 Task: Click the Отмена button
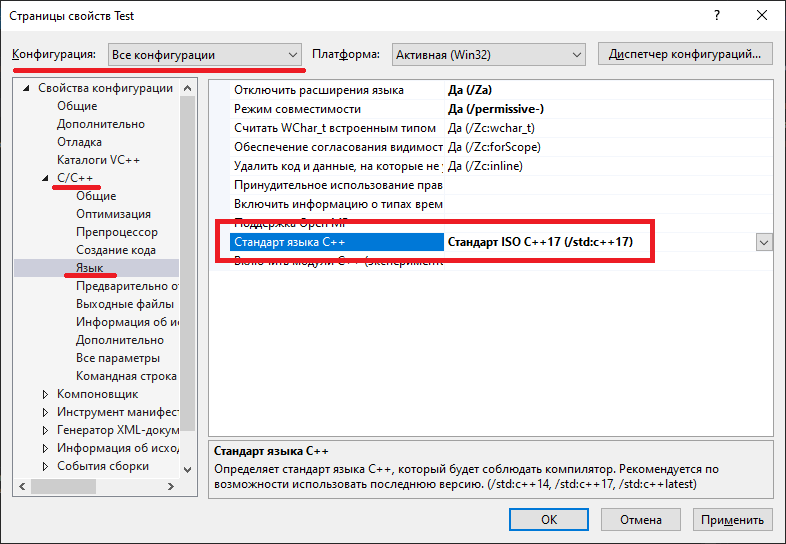[641, 519]
